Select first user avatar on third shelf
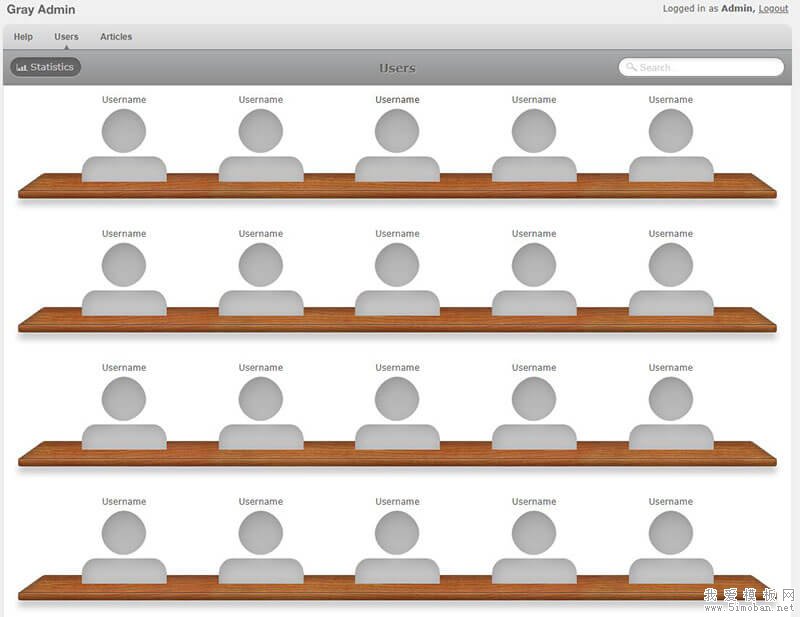800x617 pixels. (x=124, y=412)
